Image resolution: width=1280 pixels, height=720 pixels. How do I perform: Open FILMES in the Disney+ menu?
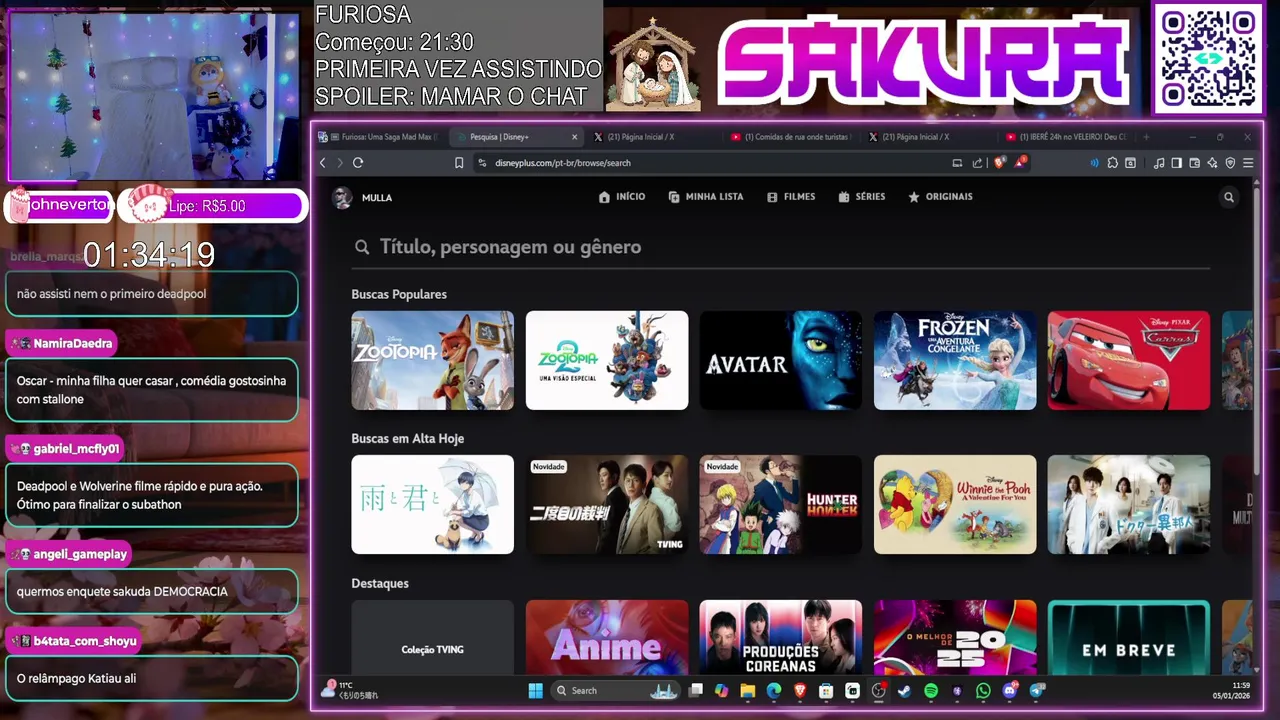[791, 197]
